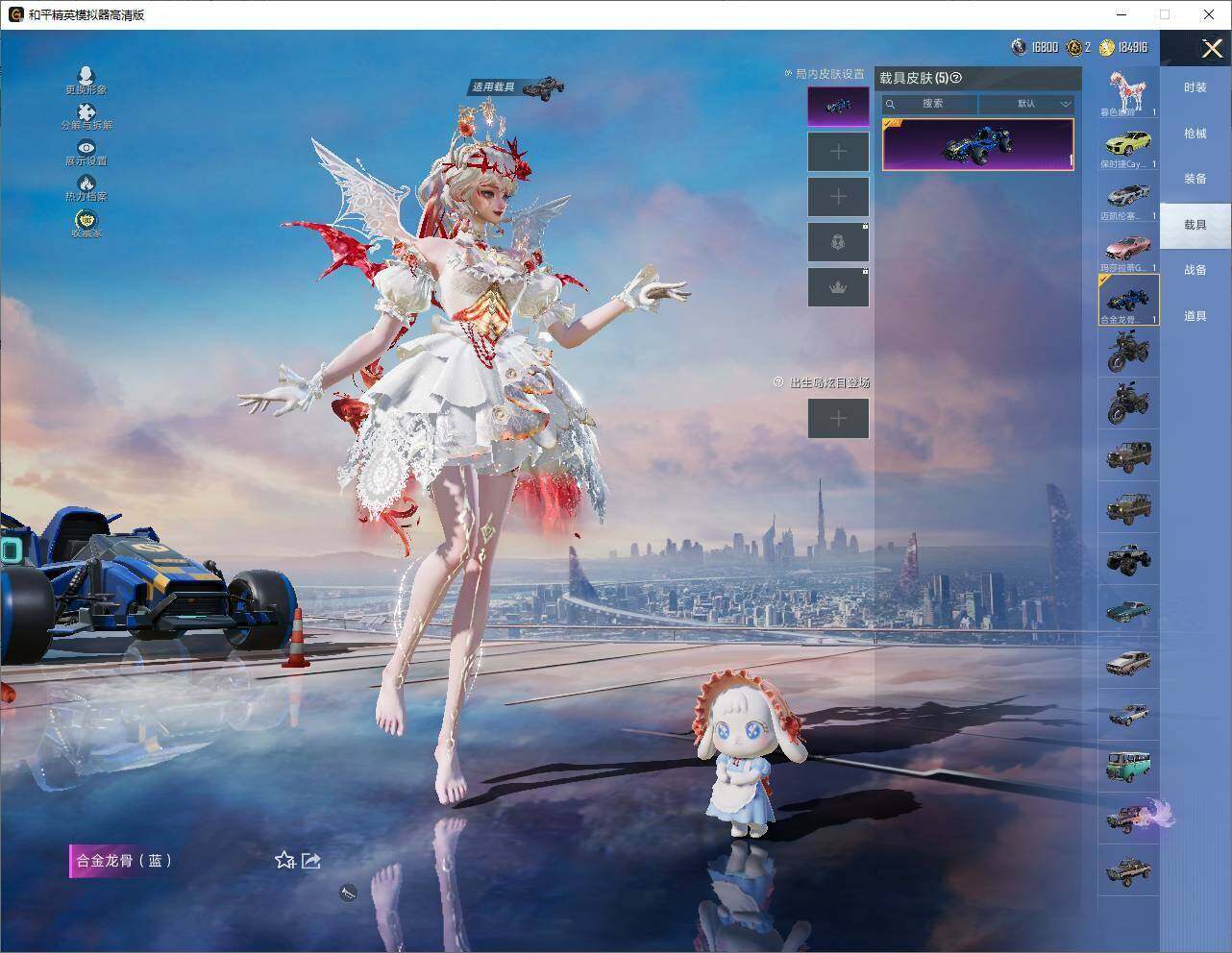Image resolution: width=1232 pixels, height=953 pixels.
Task: Click the help icon beside 载具皮肤 (5)
Action: pyautogui.click(x=955, y=78)
